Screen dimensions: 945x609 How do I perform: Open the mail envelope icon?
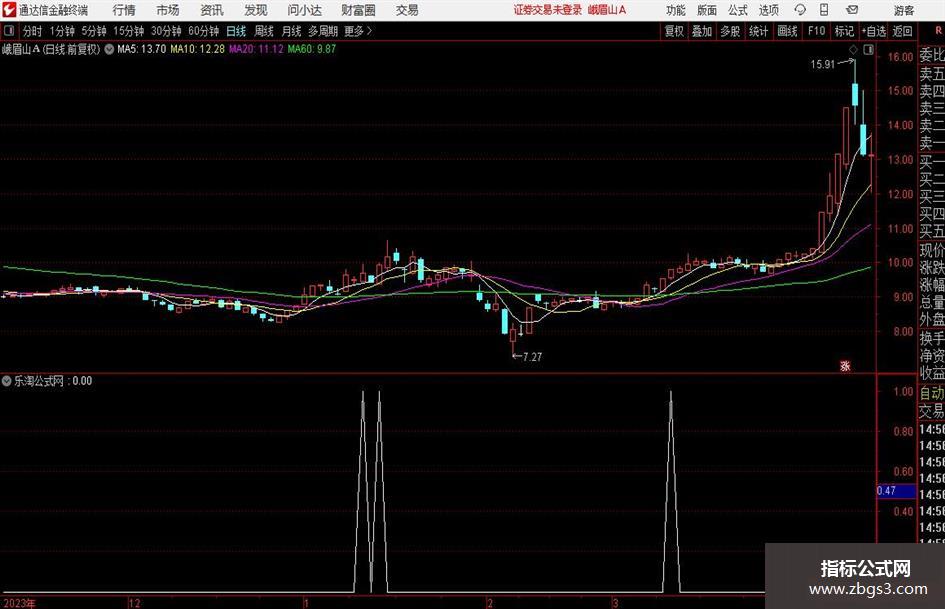(852, 10)
